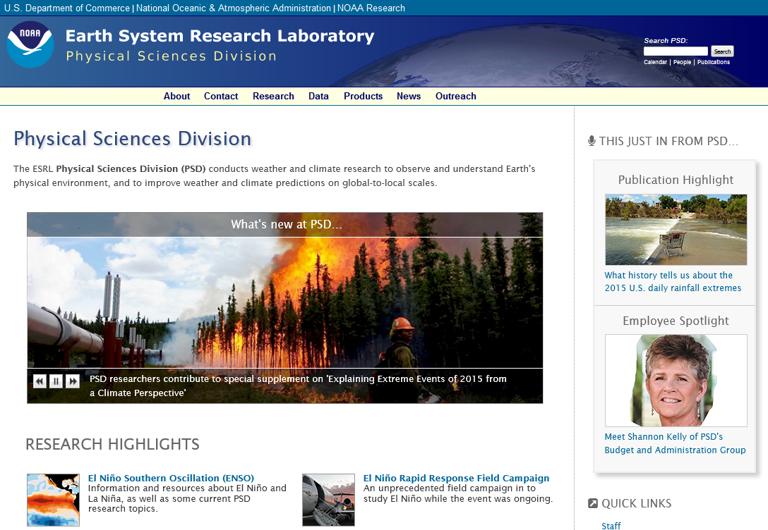Screen dimensions: 768x530
Task: Open the flooded street publication highlight image
Action: pyautogui.click(x=675, y=229)
